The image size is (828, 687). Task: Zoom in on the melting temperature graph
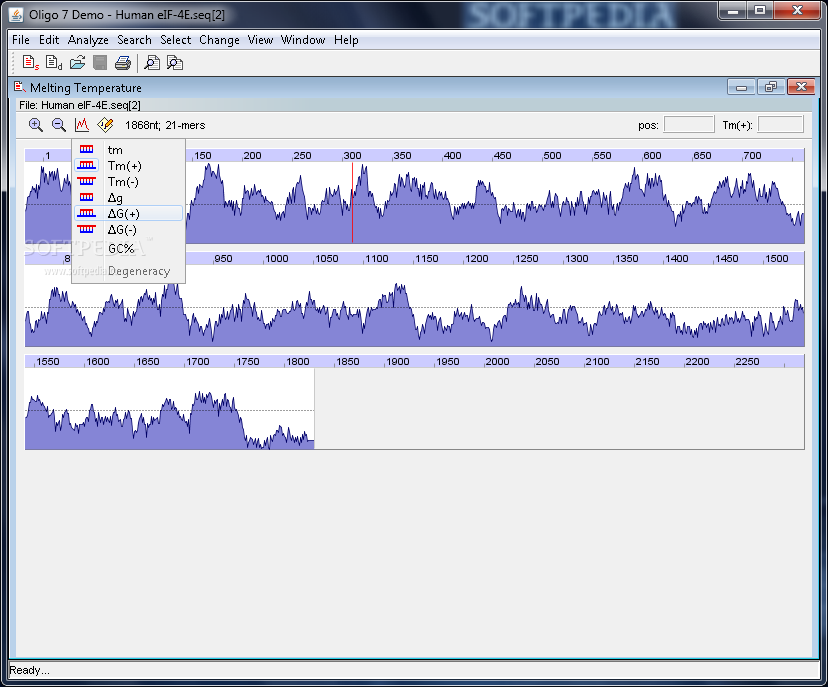35,125
